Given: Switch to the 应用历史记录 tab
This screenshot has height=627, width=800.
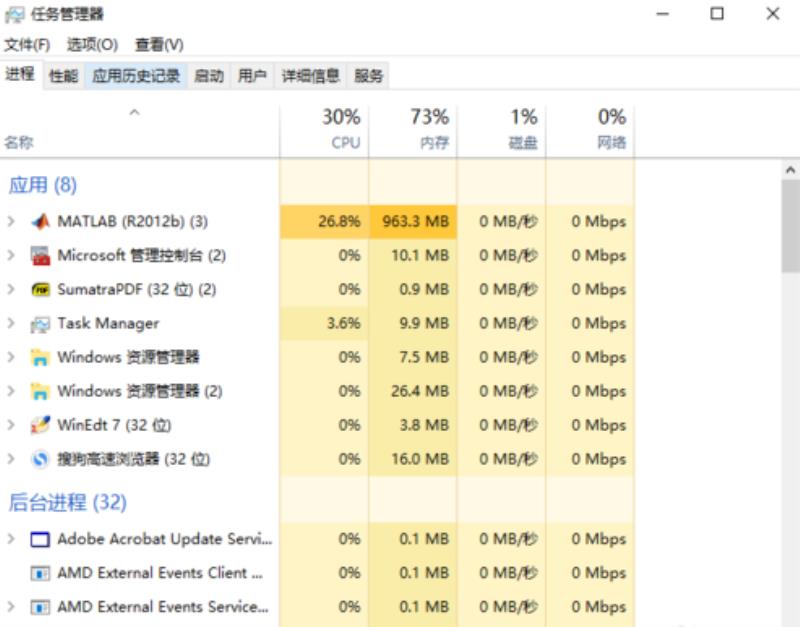Looking at the screenshot, I should tap(136, 76).
